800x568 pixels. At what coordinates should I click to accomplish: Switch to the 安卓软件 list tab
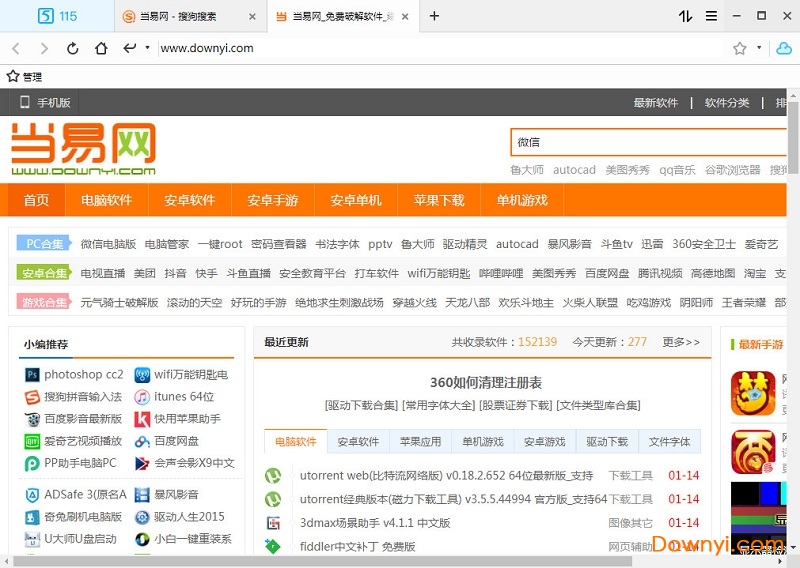pyautogui.click(x=358, y=442)
